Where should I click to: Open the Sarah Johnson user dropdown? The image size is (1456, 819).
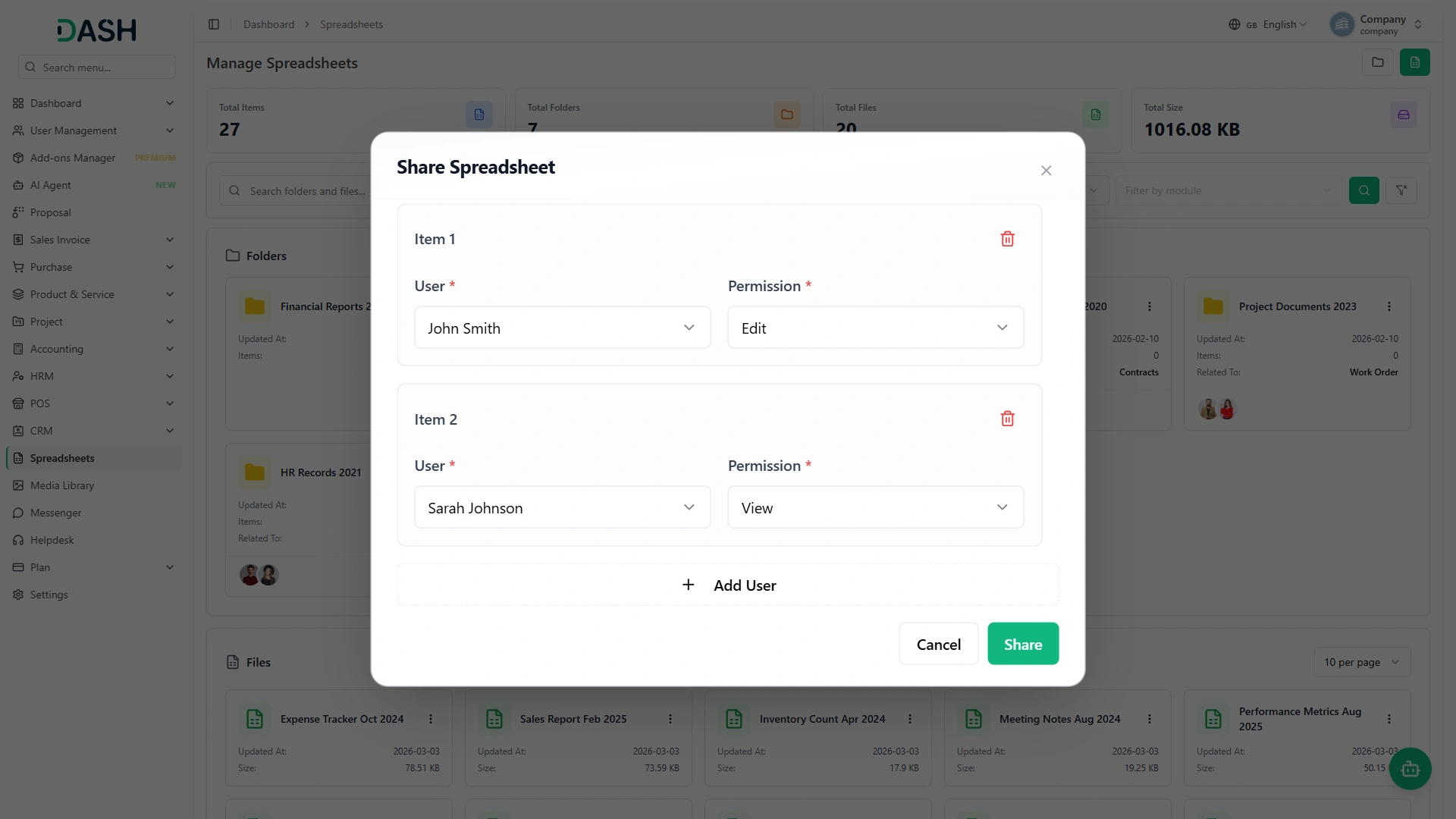point(562,507)
